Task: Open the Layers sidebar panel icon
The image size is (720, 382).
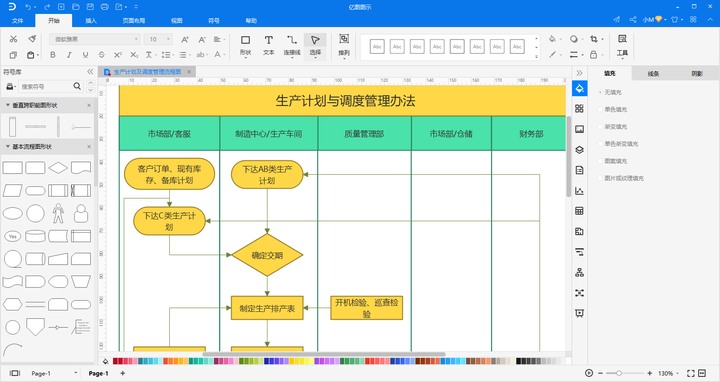Action: click(579, 150)
